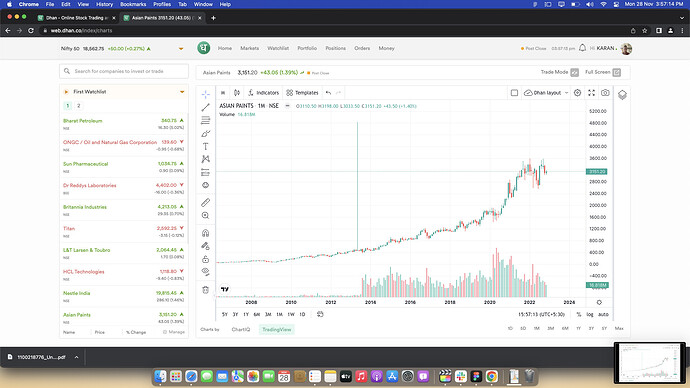Select the ruler measure tool
690x388 pixels.
pyautogui.click(x=206, y=202)
